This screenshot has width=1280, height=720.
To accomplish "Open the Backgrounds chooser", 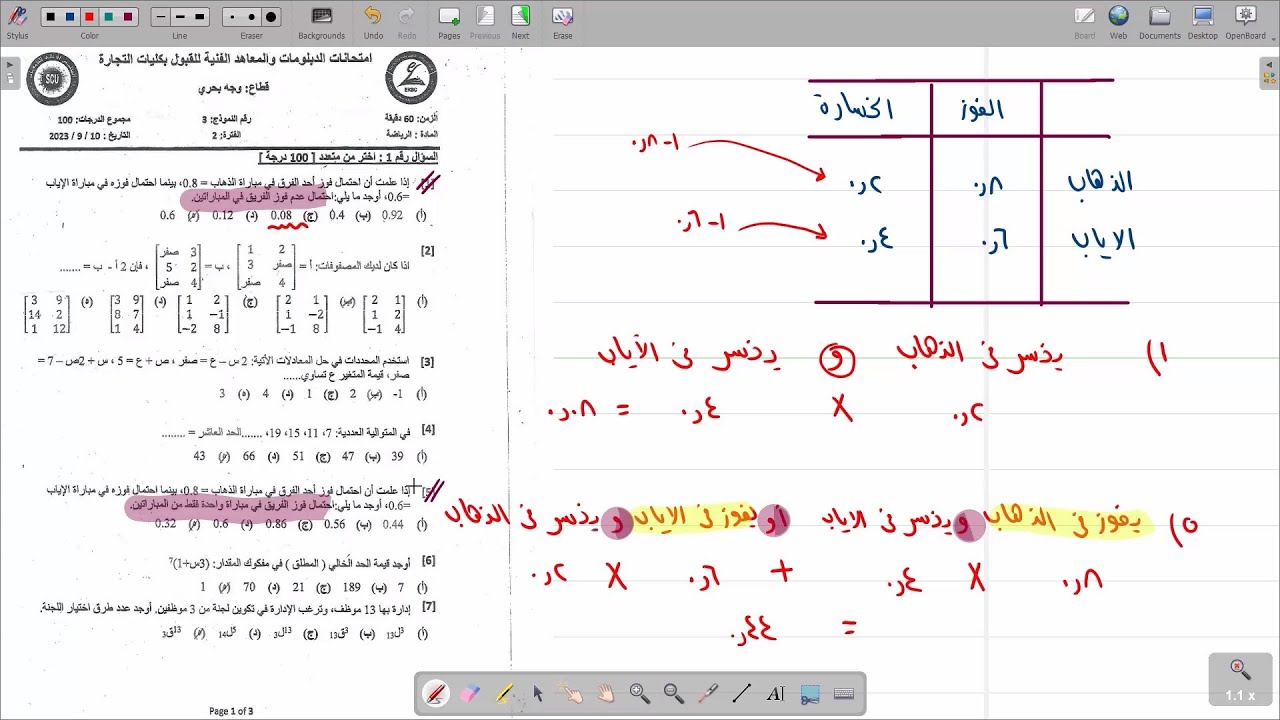I will point(321,22).
